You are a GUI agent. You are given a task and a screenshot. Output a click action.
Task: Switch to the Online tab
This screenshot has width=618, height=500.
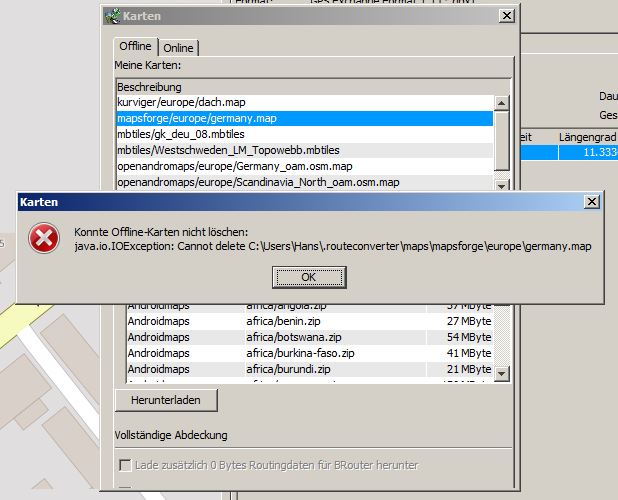coord(179,48)
